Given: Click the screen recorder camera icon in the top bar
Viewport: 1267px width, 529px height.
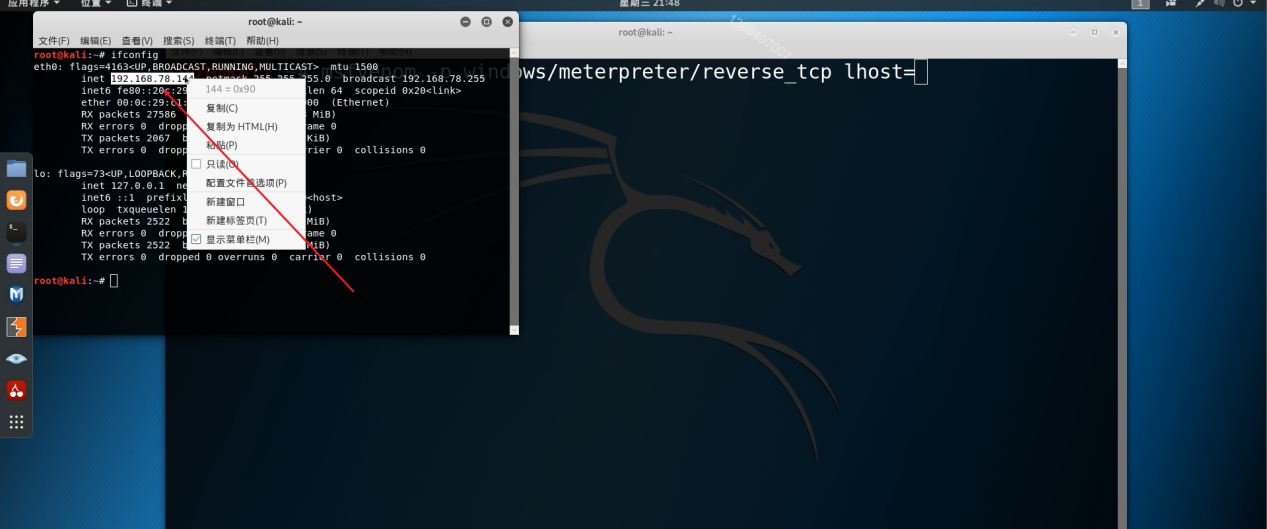Looking at the screenshot, I should (x=1170, y=4).
